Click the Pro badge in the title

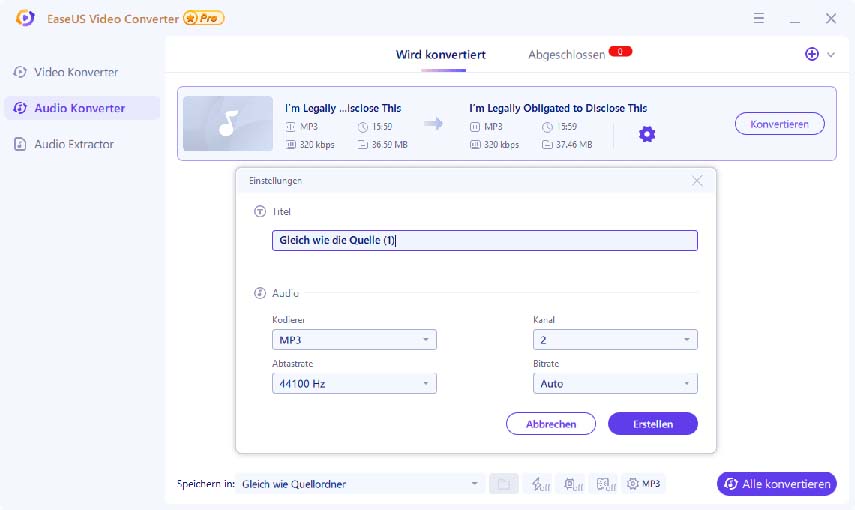[x=204, y=18]
